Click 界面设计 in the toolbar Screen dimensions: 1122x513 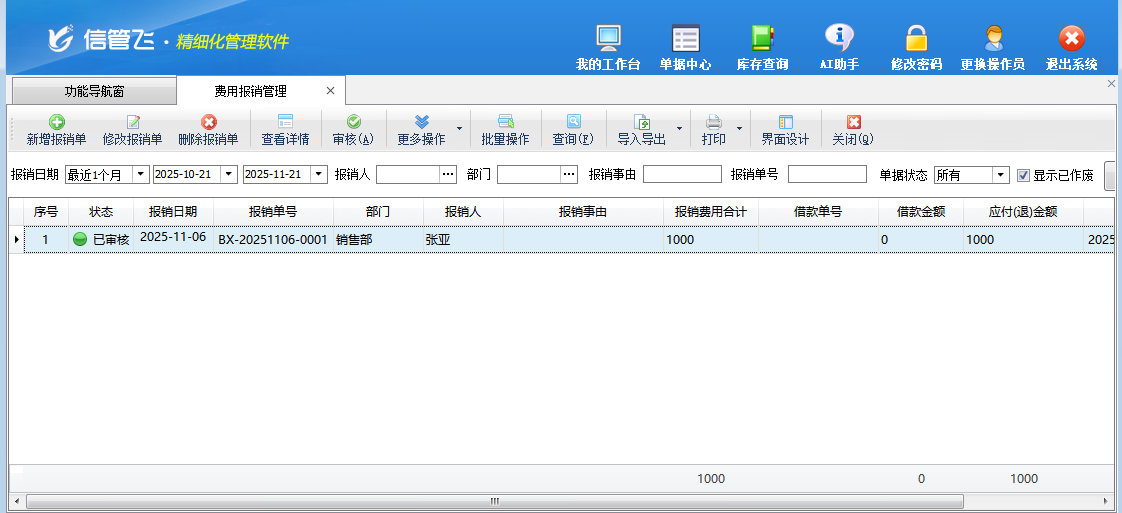(785, 130)
